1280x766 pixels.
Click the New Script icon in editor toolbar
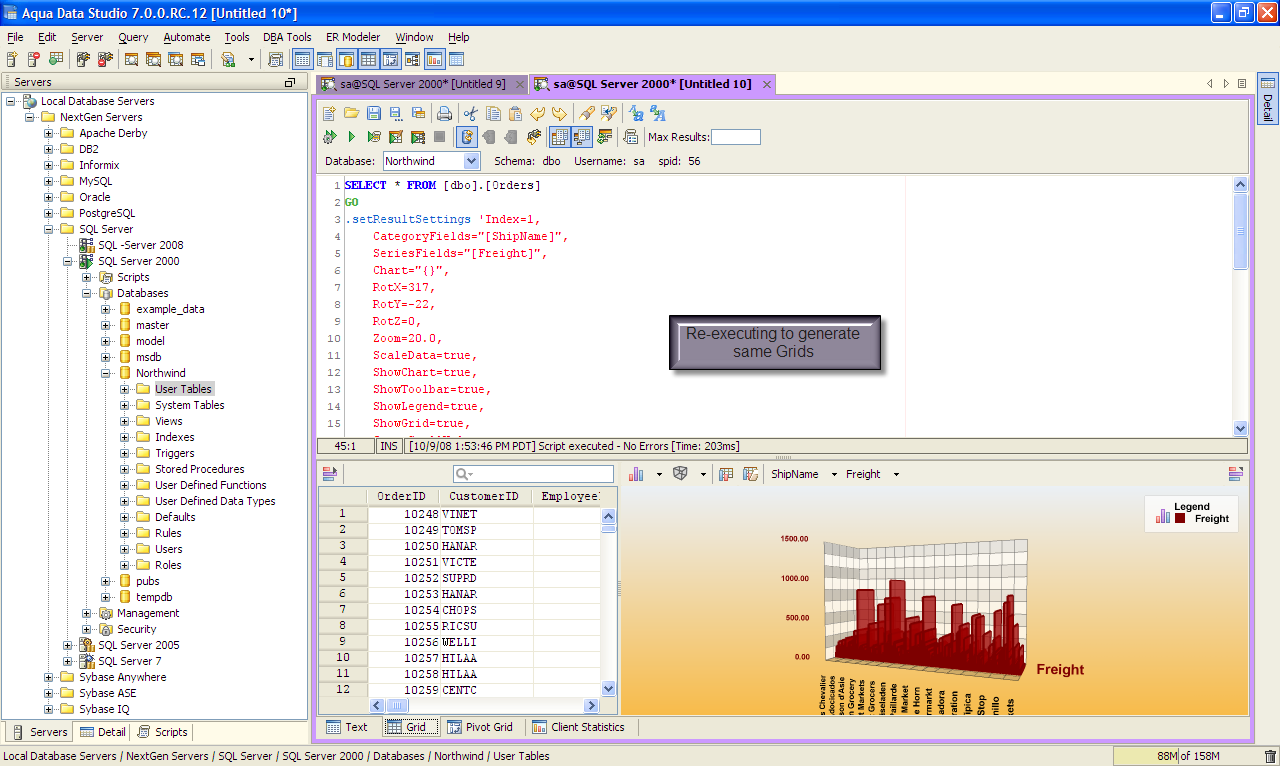pyautogui.click(x=329, y=113)
